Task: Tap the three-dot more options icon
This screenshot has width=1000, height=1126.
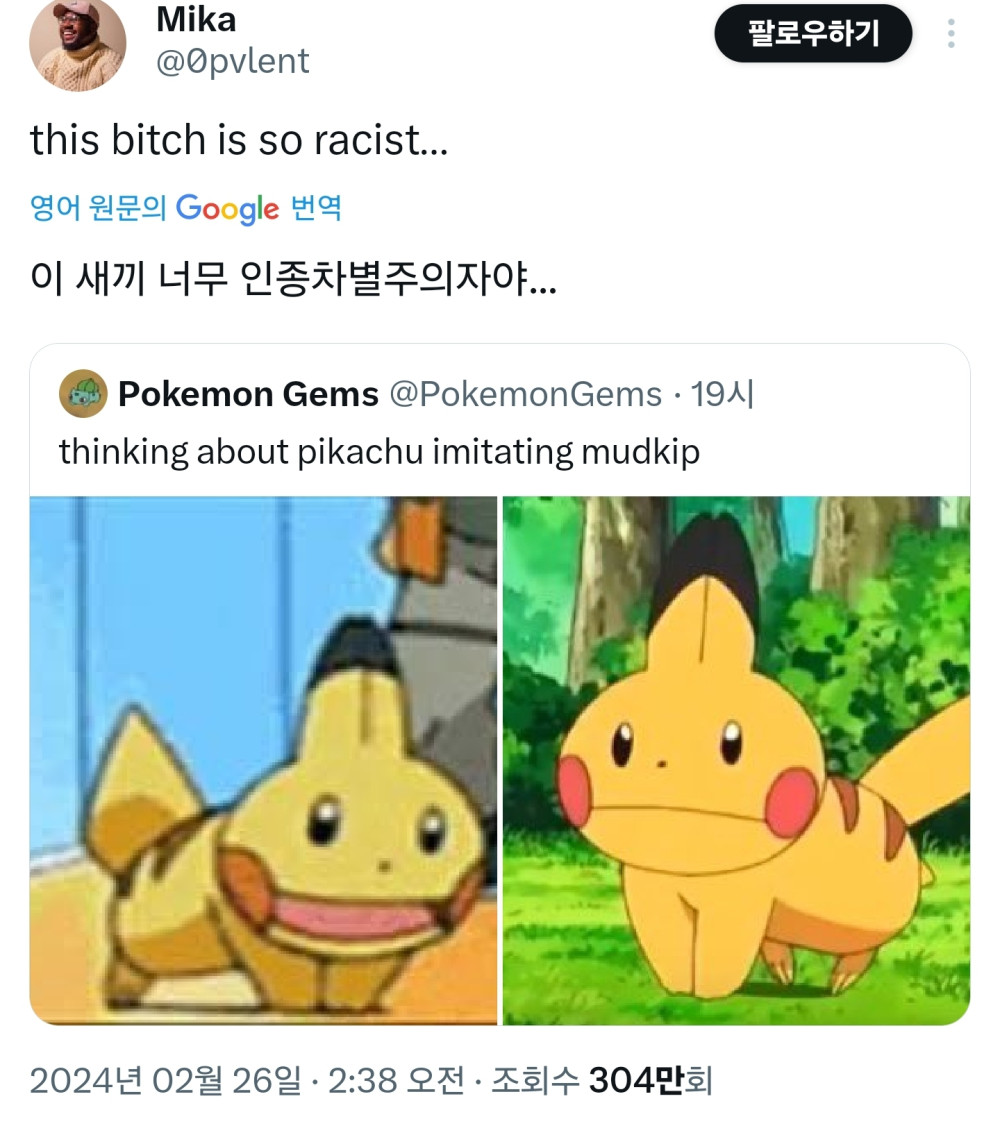Action: click(951, 34)
